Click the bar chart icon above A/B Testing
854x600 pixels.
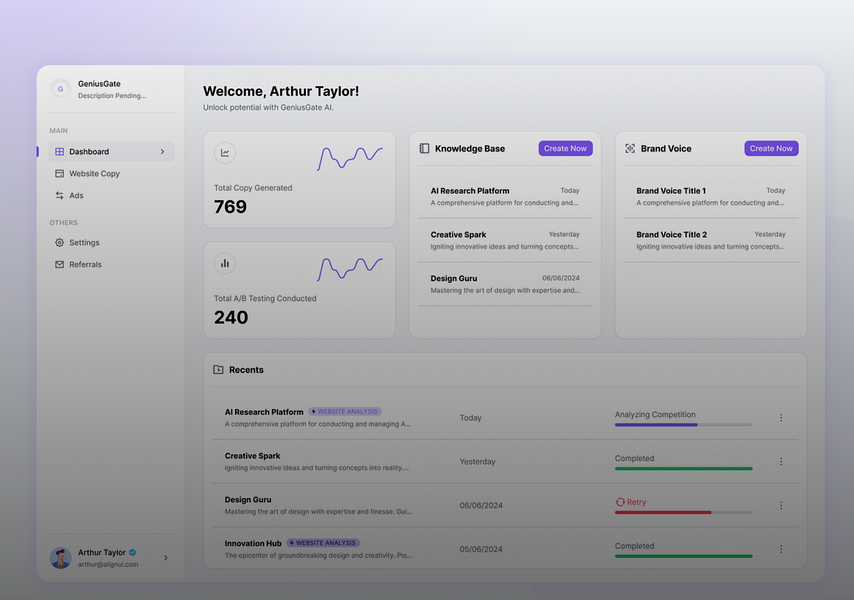coord(225,263)
